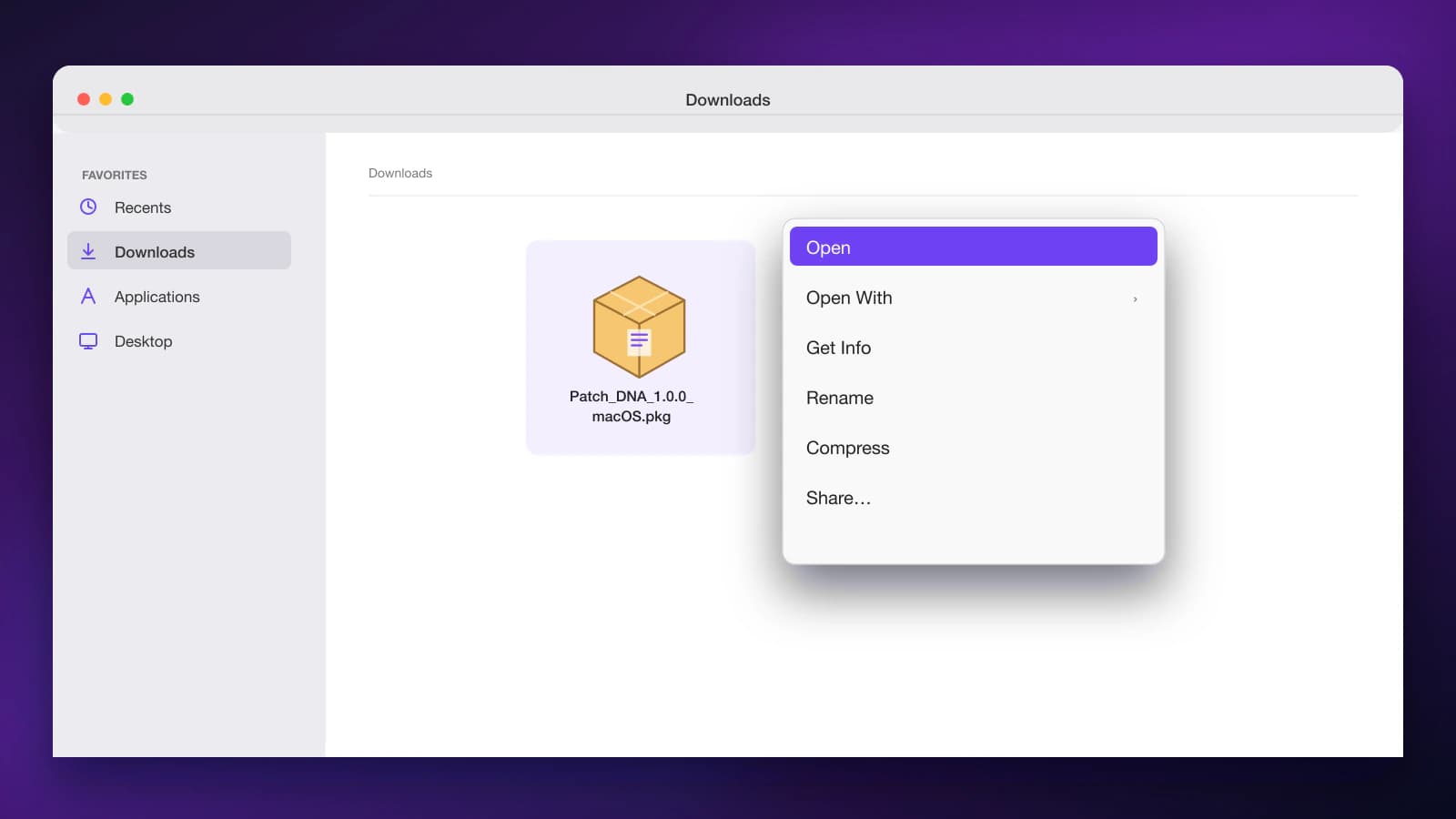Click the Downloads arrow icon in sidebar
1456x819 pixels.
pyautogui.click(x=88, y=251)
